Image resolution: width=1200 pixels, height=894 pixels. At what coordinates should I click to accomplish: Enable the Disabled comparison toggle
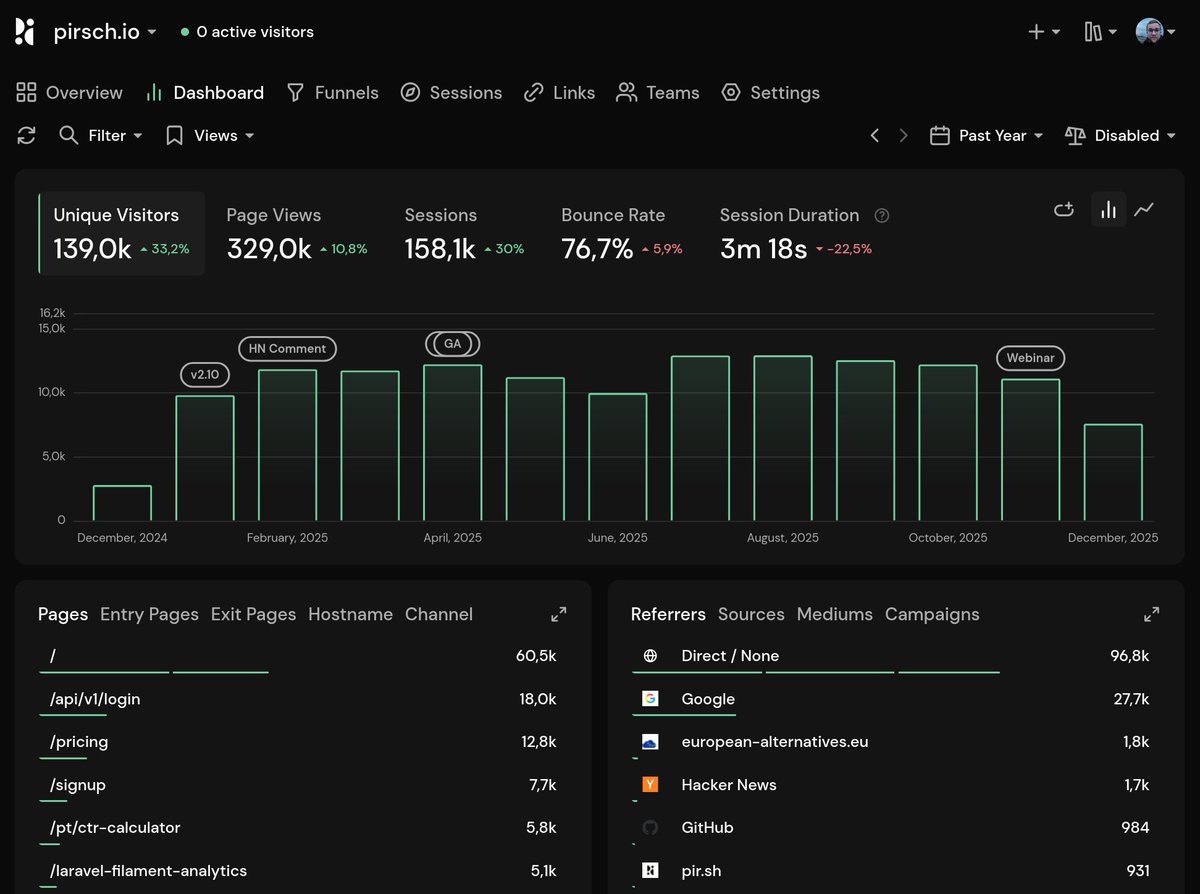click(x=1120, y=135)
